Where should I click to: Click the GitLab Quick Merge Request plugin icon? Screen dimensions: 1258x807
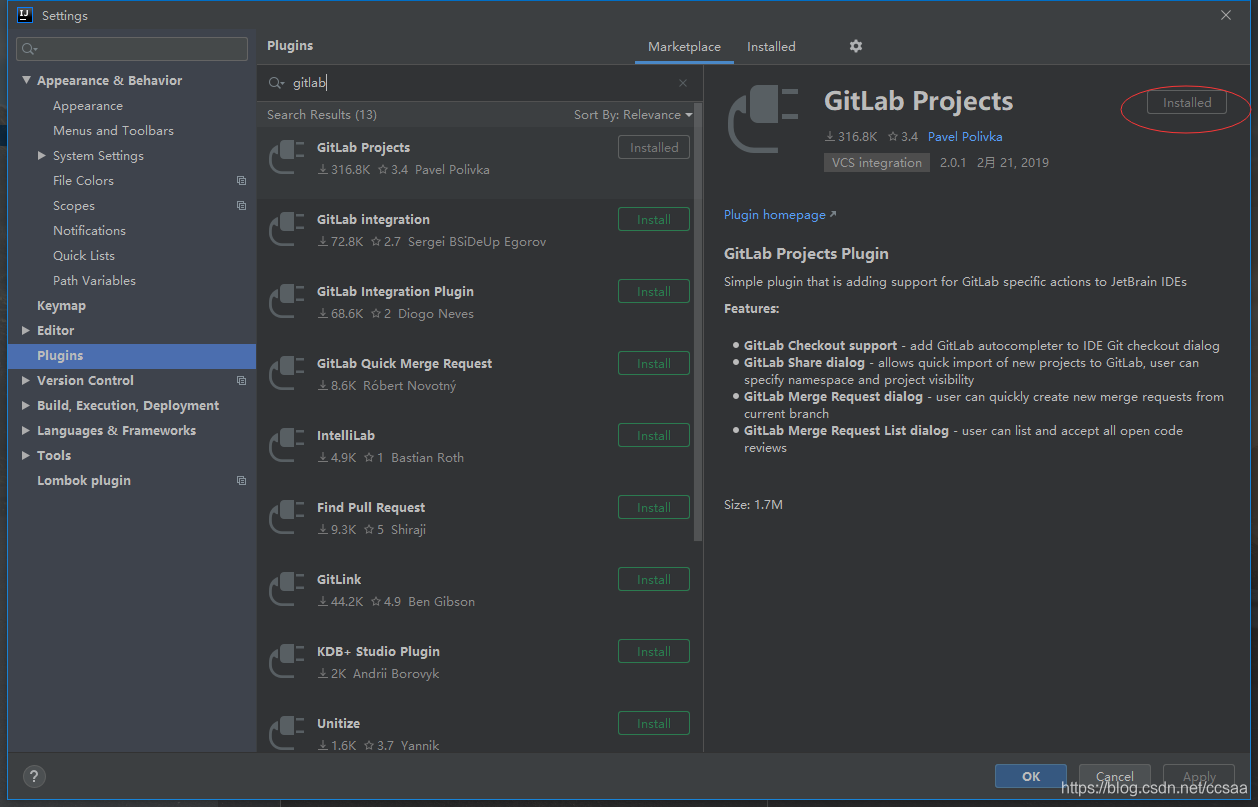pos(287,374)
